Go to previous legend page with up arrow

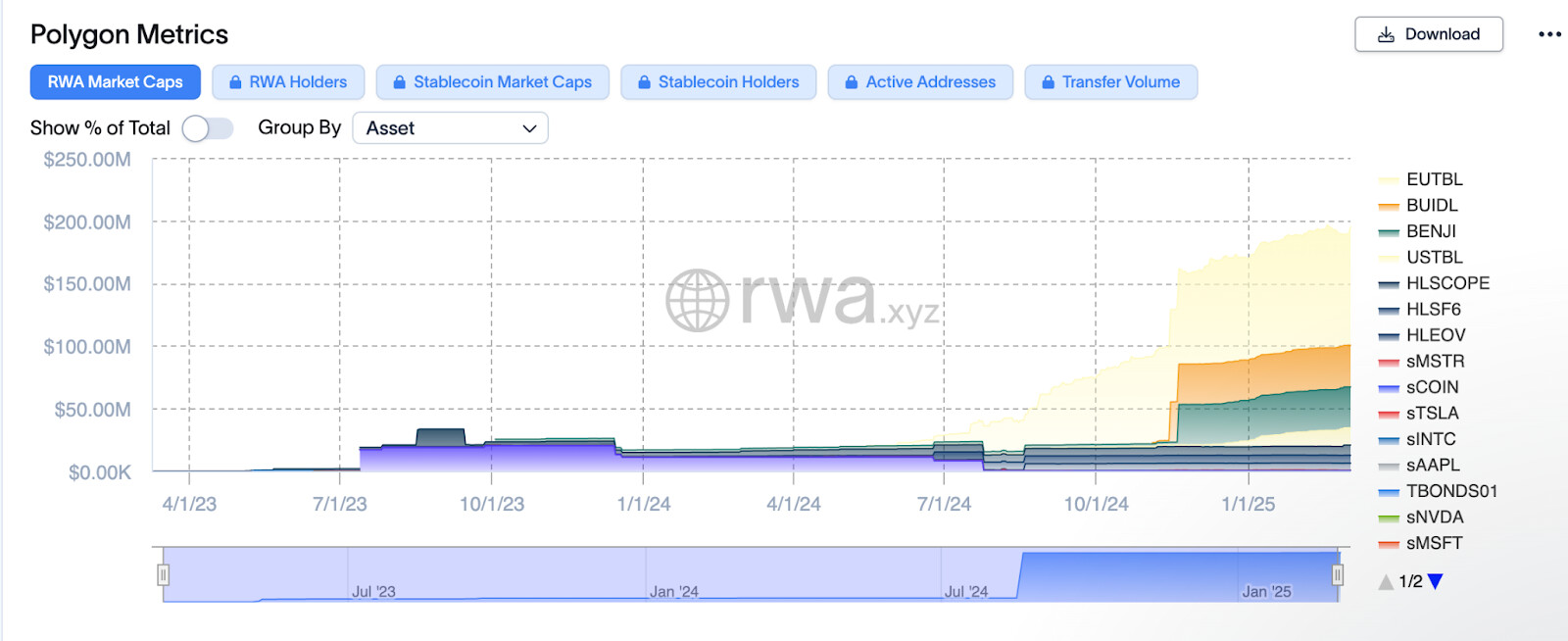click(x=1386, y=582)
